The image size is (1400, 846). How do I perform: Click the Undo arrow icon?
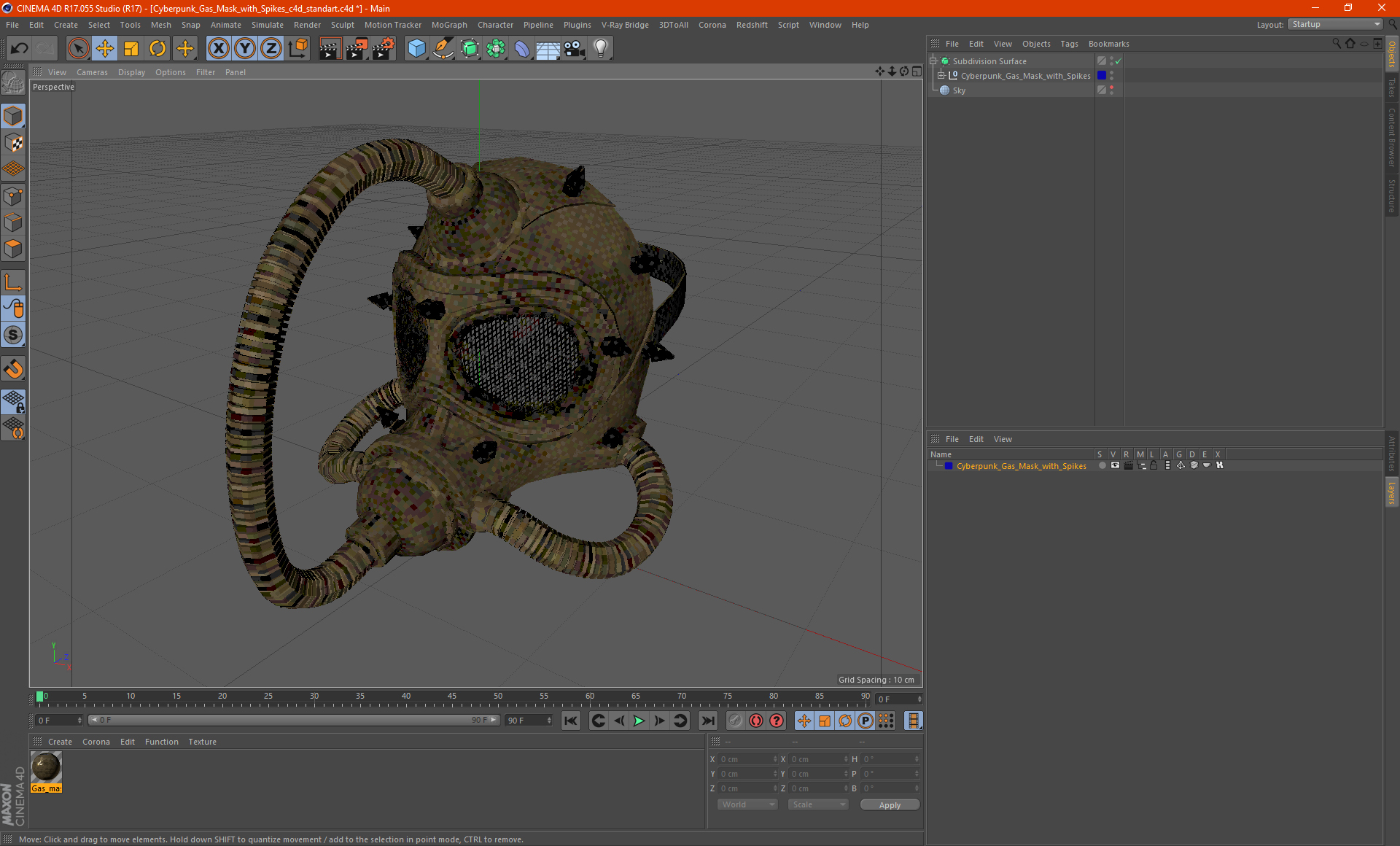(x=19, y=48)
